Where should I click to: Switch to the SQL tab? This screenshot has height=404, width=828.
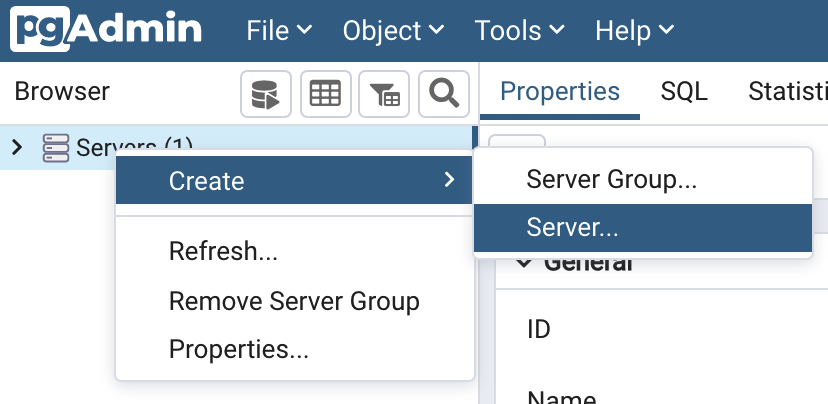pyautogui.click(x=684, y=92)
